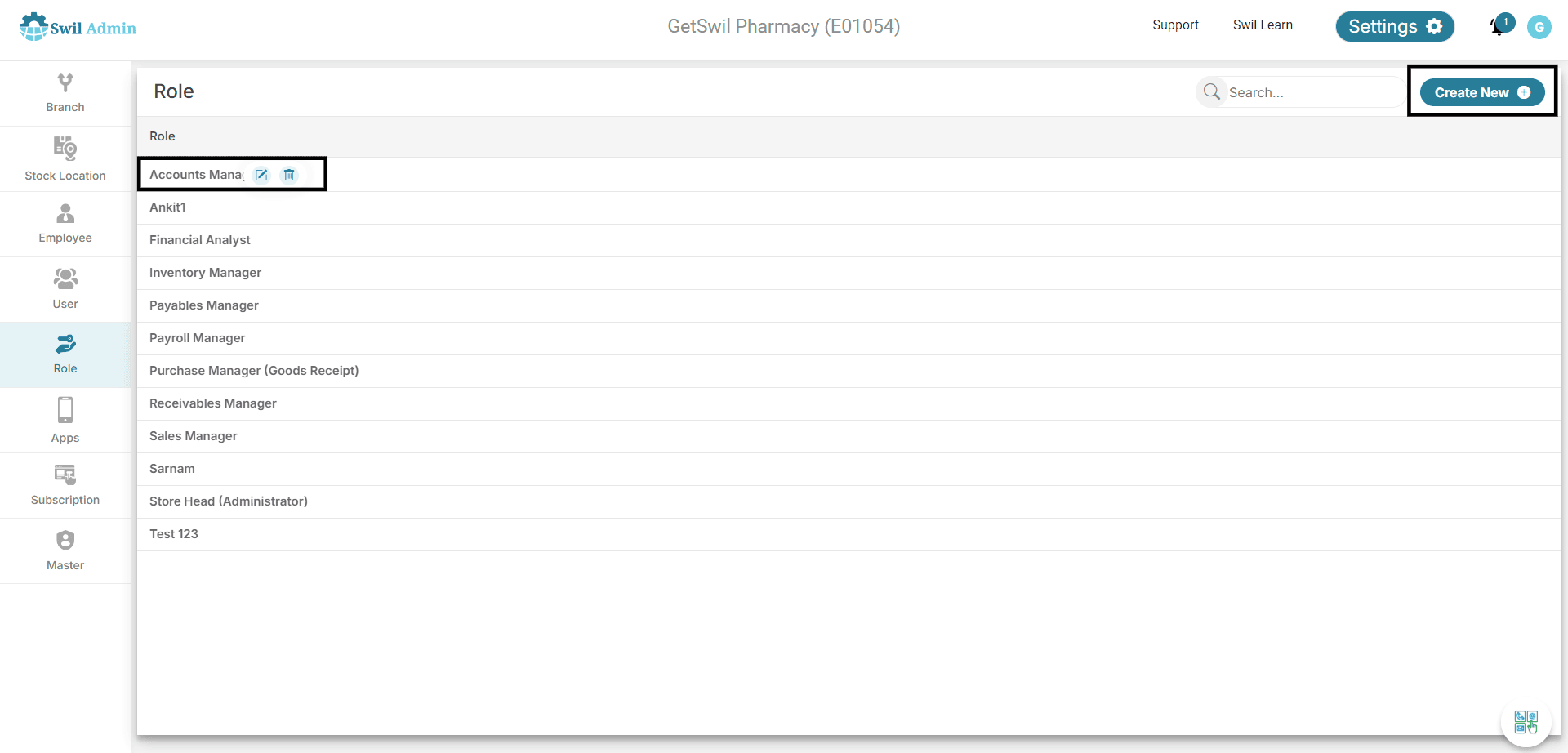This screenshot has width=1568, height=753.
Task: Open the notification bell icon
Action: [1499, 26]
